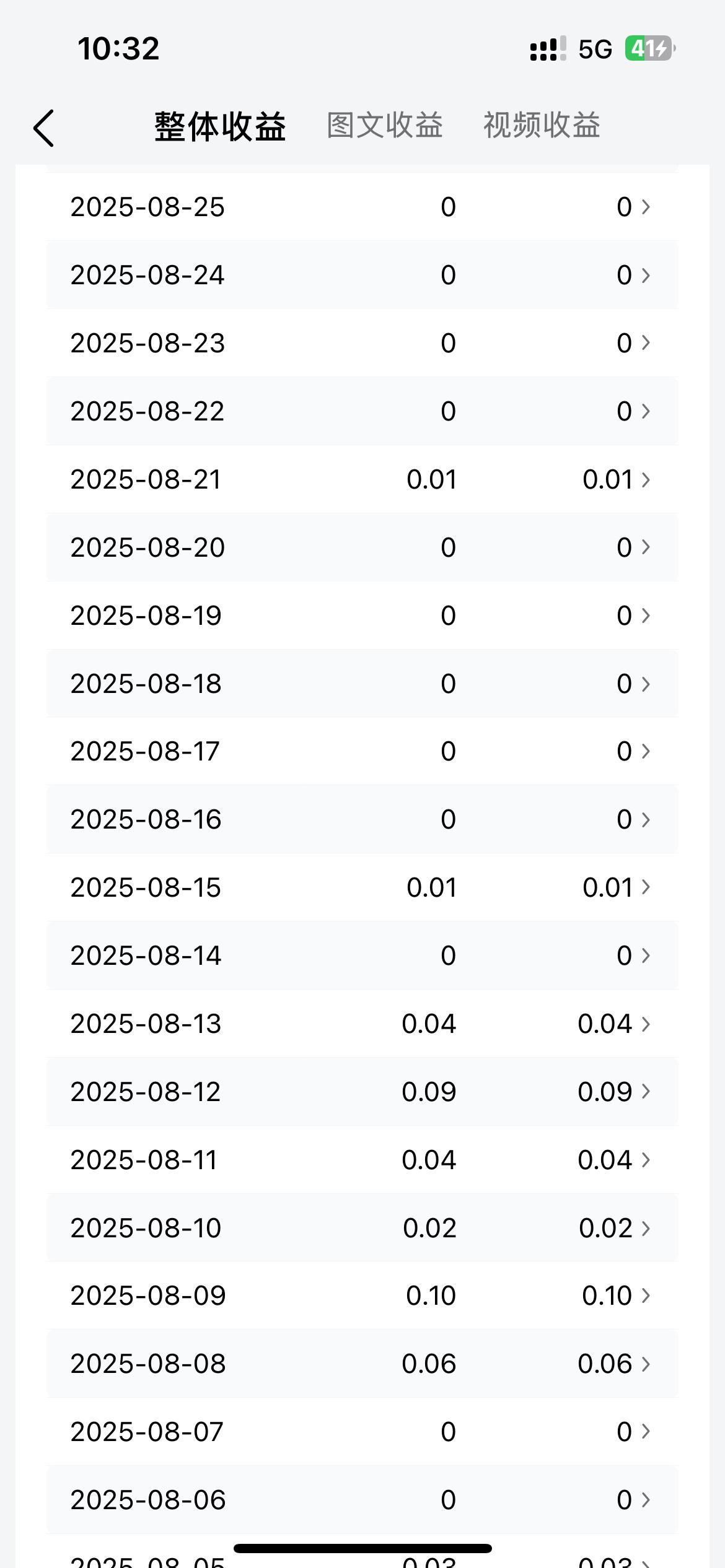The height and width of the screenshot is (1568, 725).
Task: Expand the 2025-08-21 row chevron
Action: pos(646,479)
